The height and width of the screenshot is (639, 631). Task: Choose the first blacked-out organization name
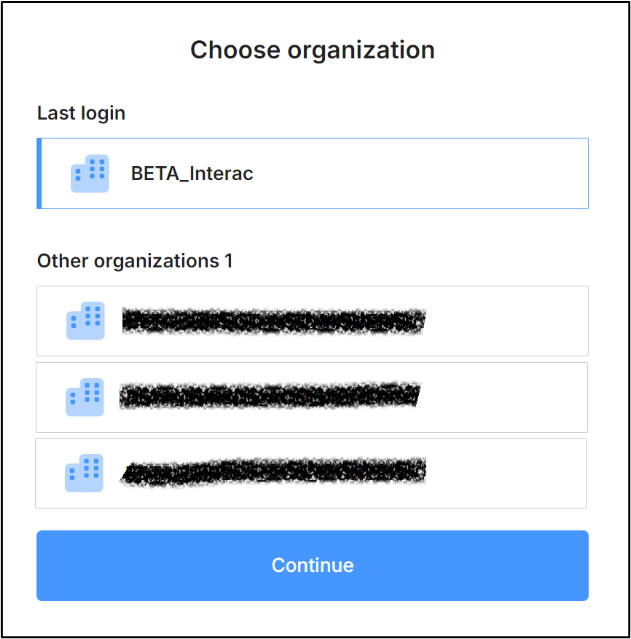tap(274, 321)
